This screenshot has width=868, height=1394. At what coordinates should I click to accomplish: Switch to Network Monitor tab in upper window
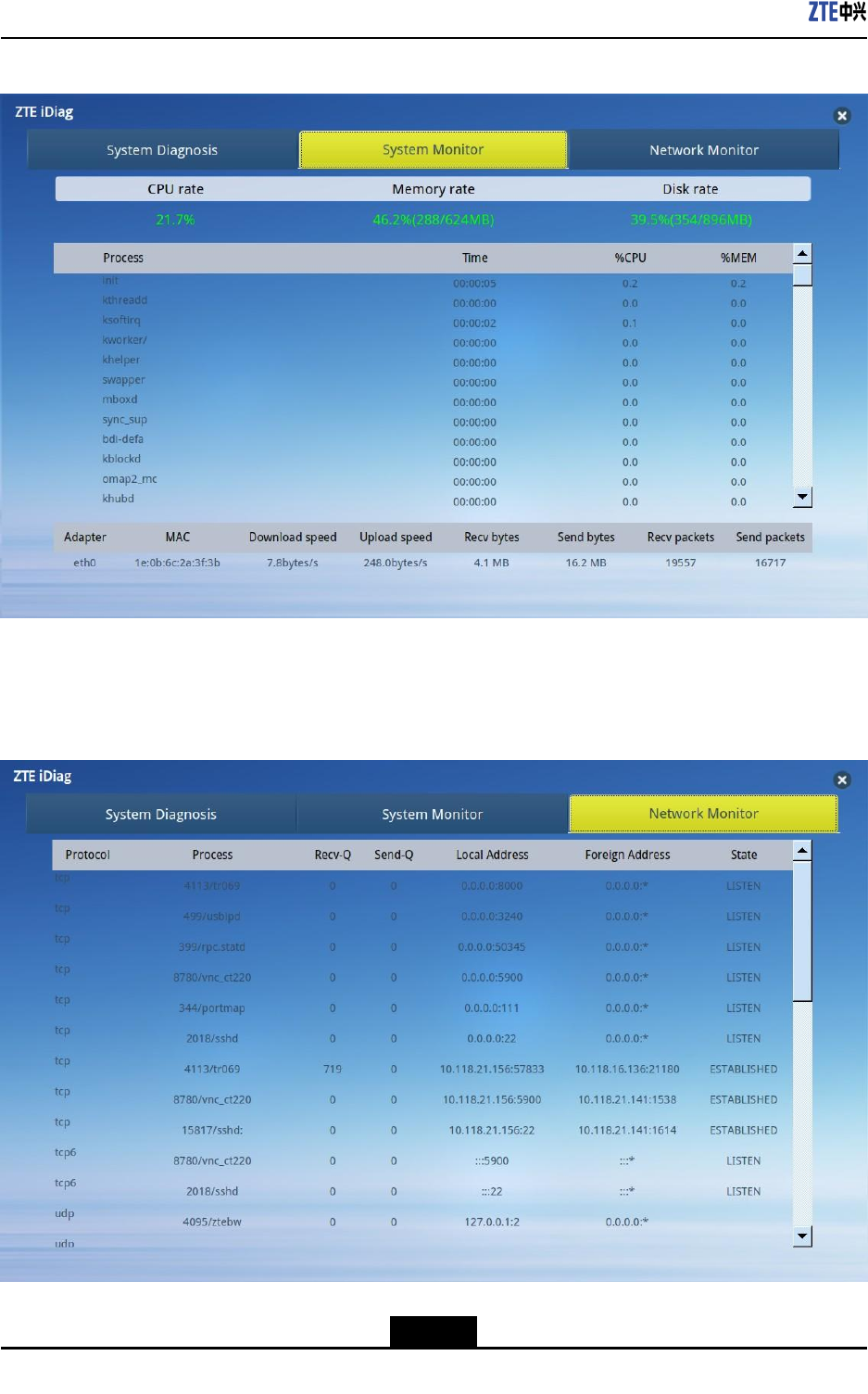pos(704,150)
